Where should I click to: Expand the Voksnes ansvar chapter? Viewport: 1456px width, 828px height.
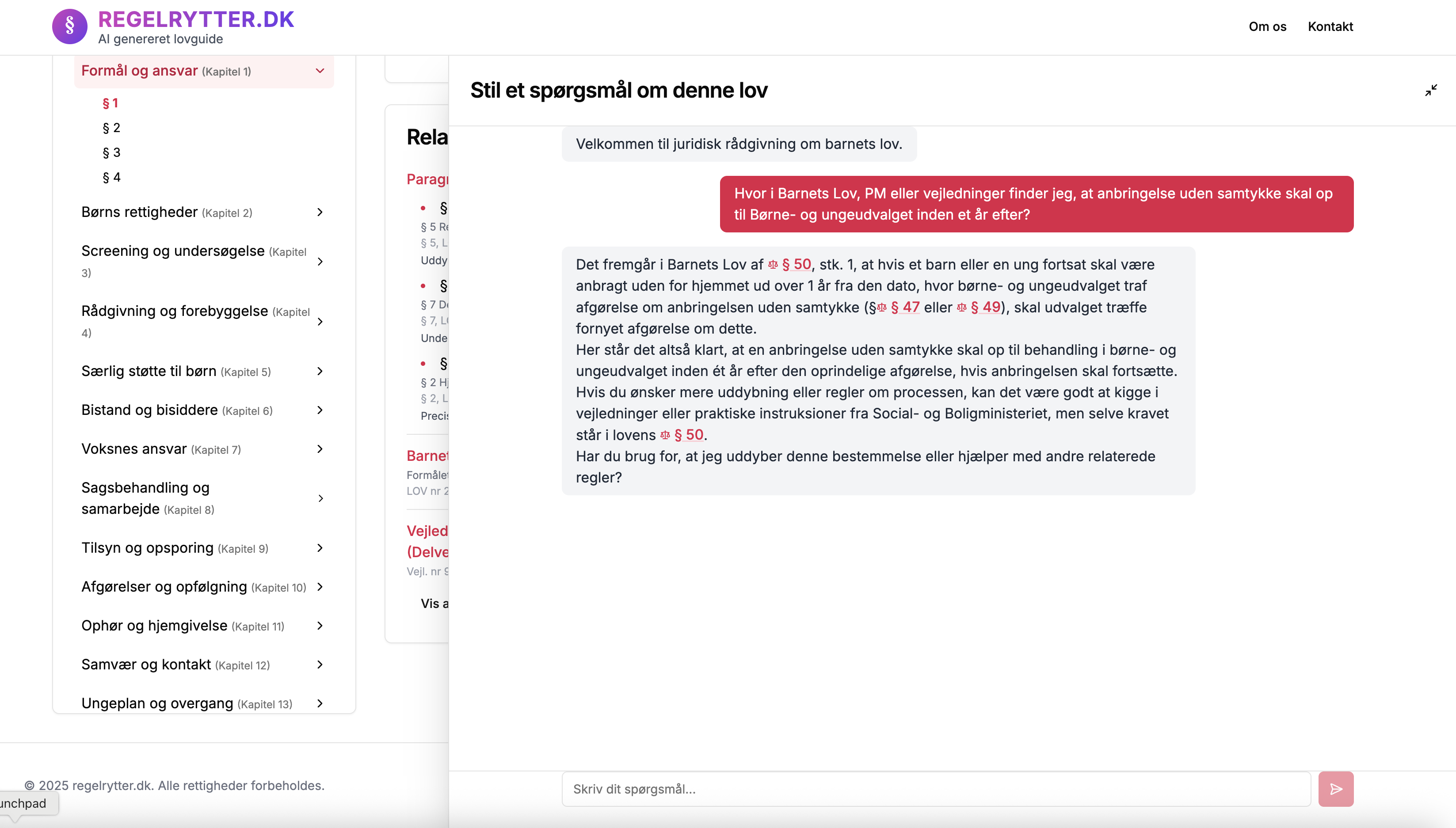click(x=320, y=449)
